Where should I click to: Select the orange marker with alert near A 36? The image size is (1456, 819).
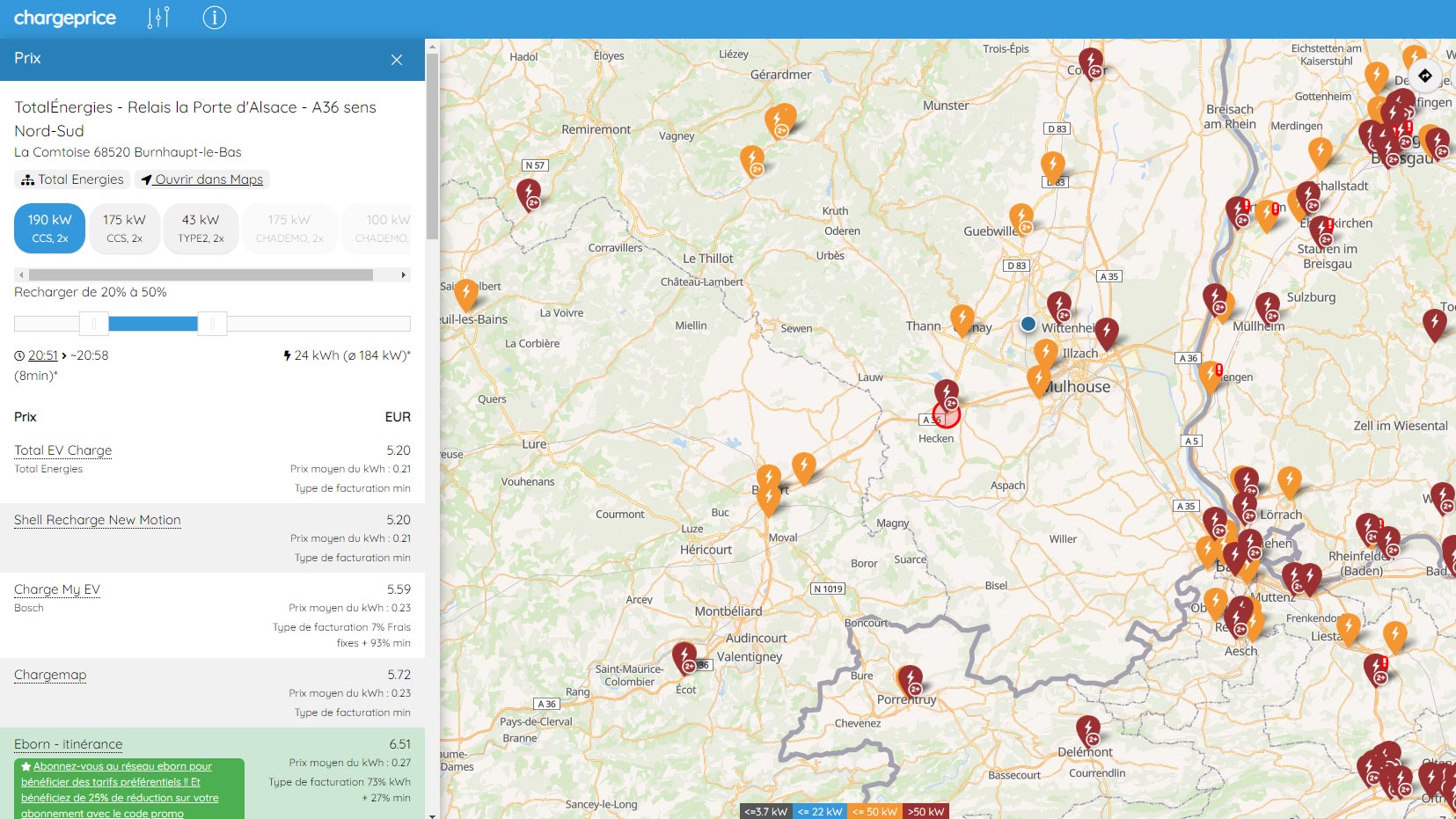click(x=1211, y=376)
